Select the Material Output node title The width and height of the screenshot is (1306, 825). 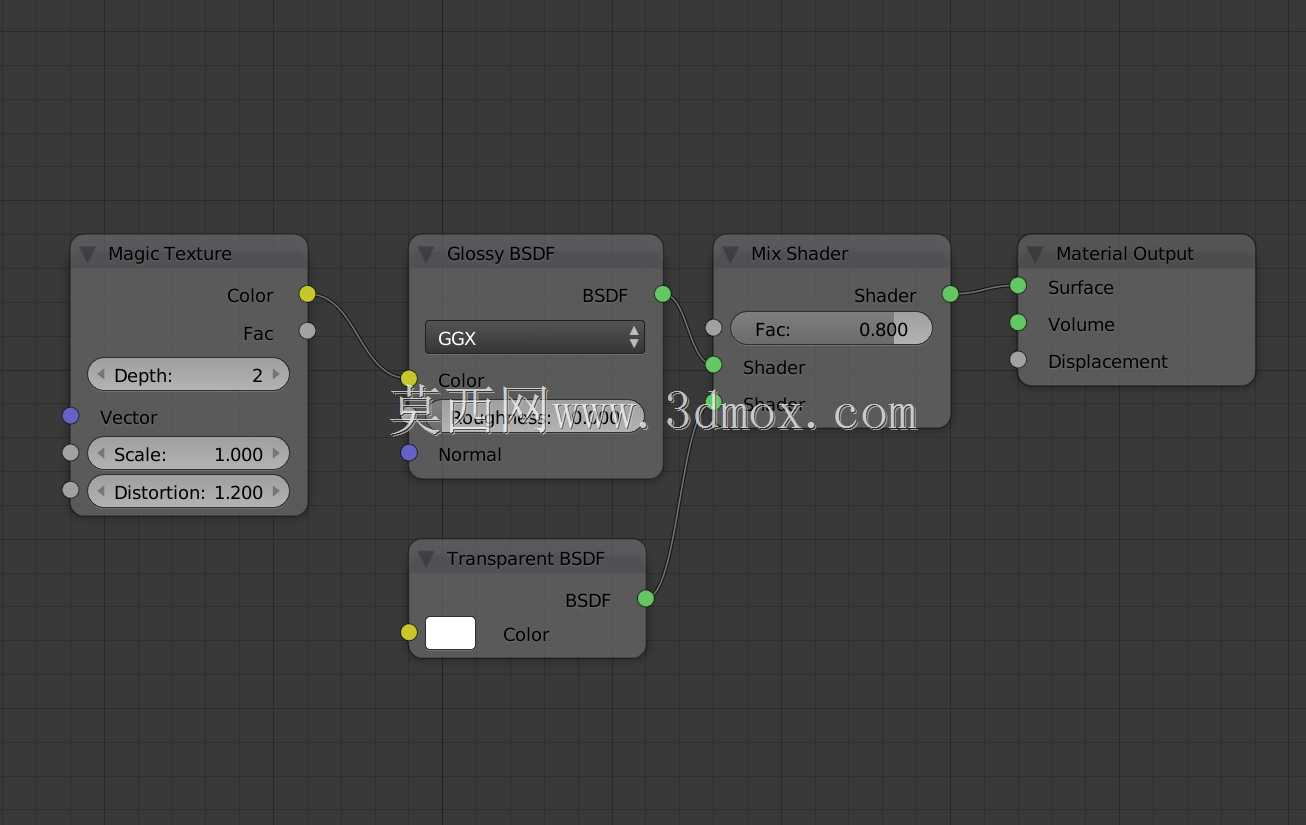pos(1124,254)
